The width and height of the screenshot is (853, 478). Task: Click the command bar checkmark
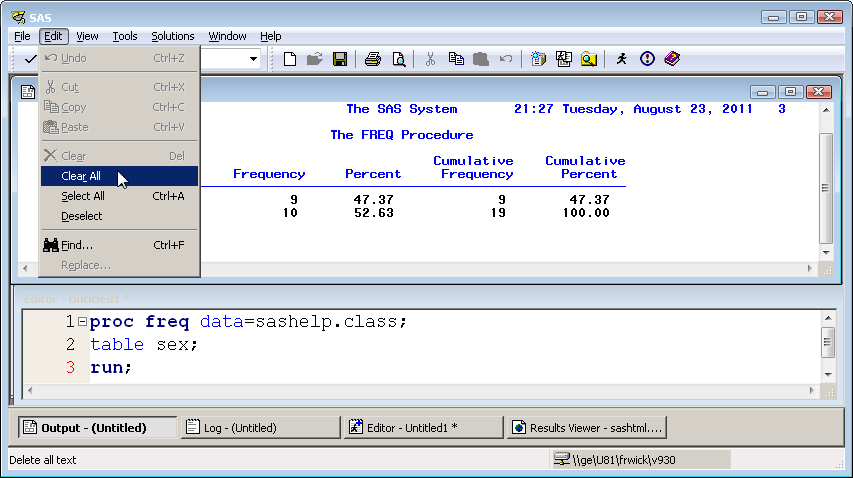coord(30,59)
